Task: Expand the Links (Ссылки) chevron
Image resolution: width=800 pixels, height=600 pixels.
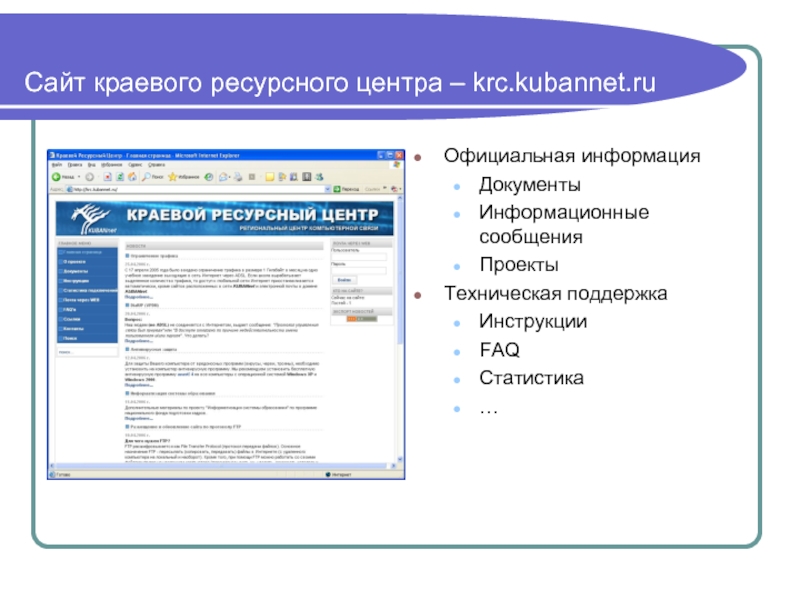Action: 385,188
